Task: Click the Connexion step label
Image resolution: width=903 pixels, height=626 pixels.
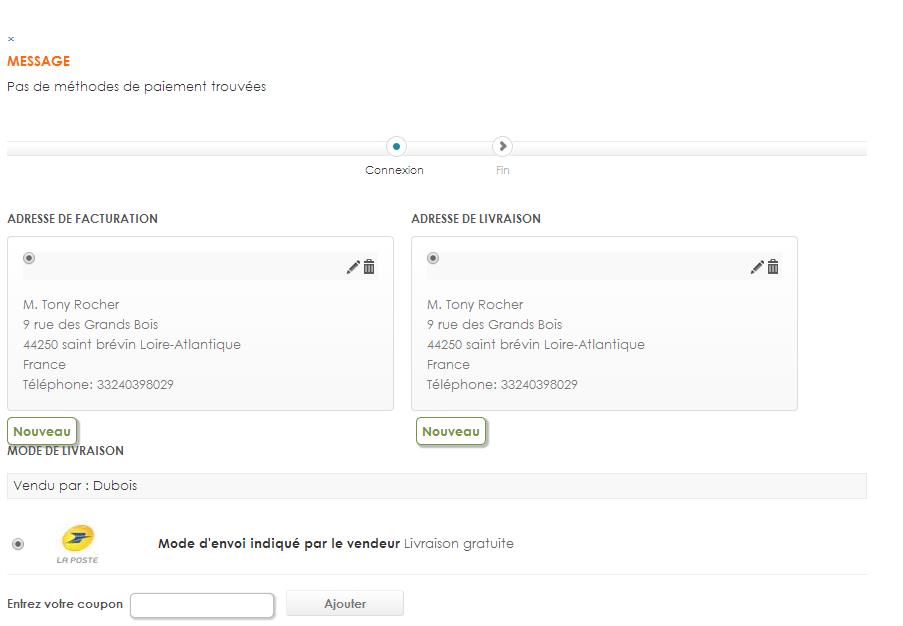Action: 394,171
